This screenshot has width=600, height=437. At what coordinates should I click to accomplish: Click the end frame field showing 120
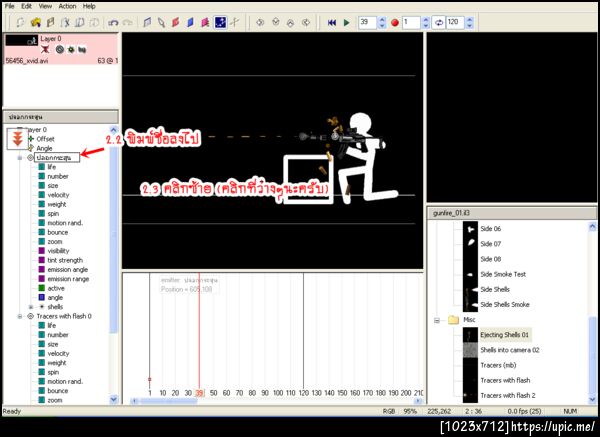[455, 22]
